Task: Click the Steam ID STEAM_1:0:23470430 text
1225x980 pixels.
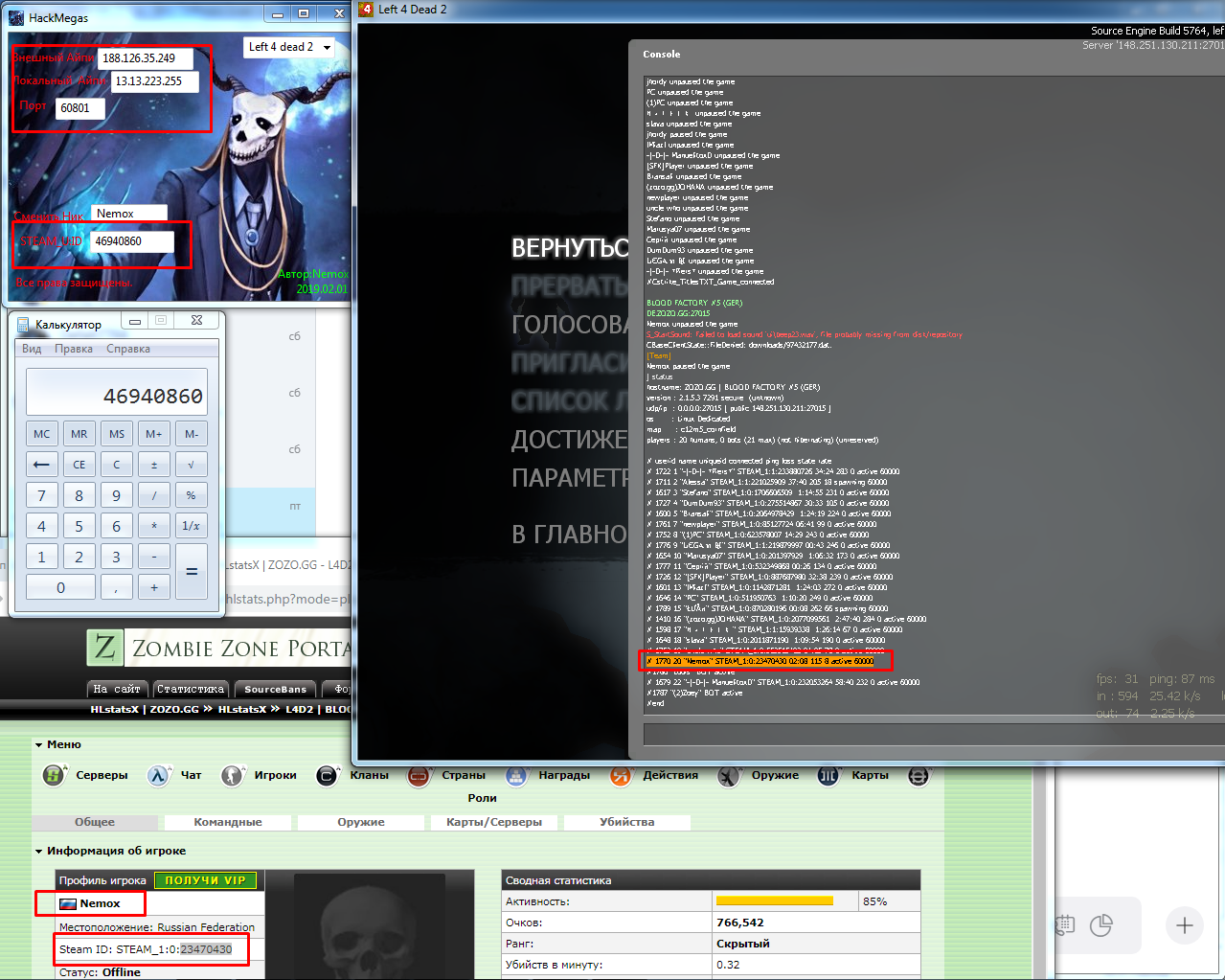Action: click(x=146, y=949)
